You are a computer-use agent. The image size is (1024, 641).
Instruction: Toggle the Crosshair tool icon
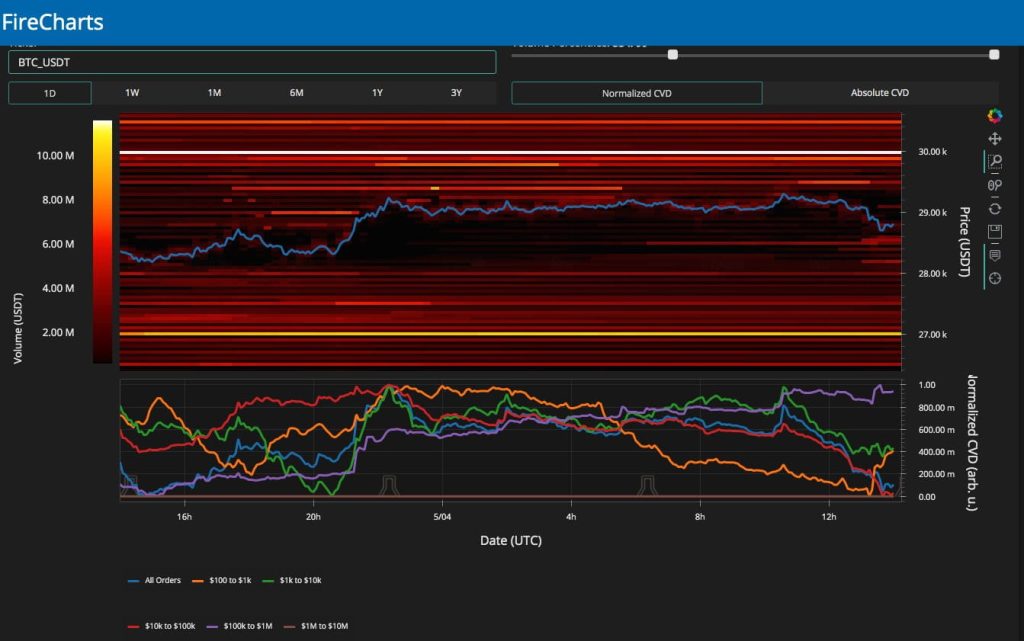pyautogui.click(x=994, y=278)
